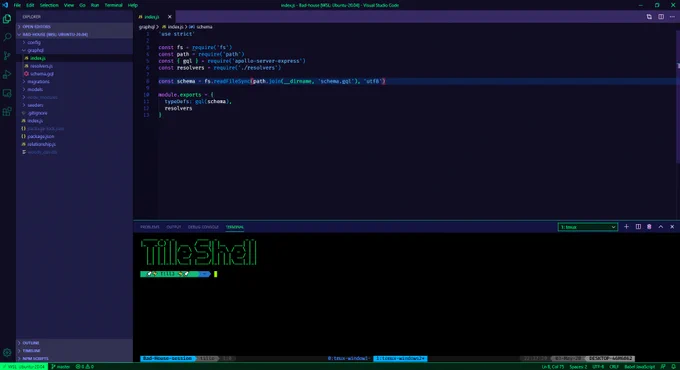Click the WSL Ubuntu-20.04 remote indicator
The height and width of the screenshot is (370, 680).
coord(23,367)
